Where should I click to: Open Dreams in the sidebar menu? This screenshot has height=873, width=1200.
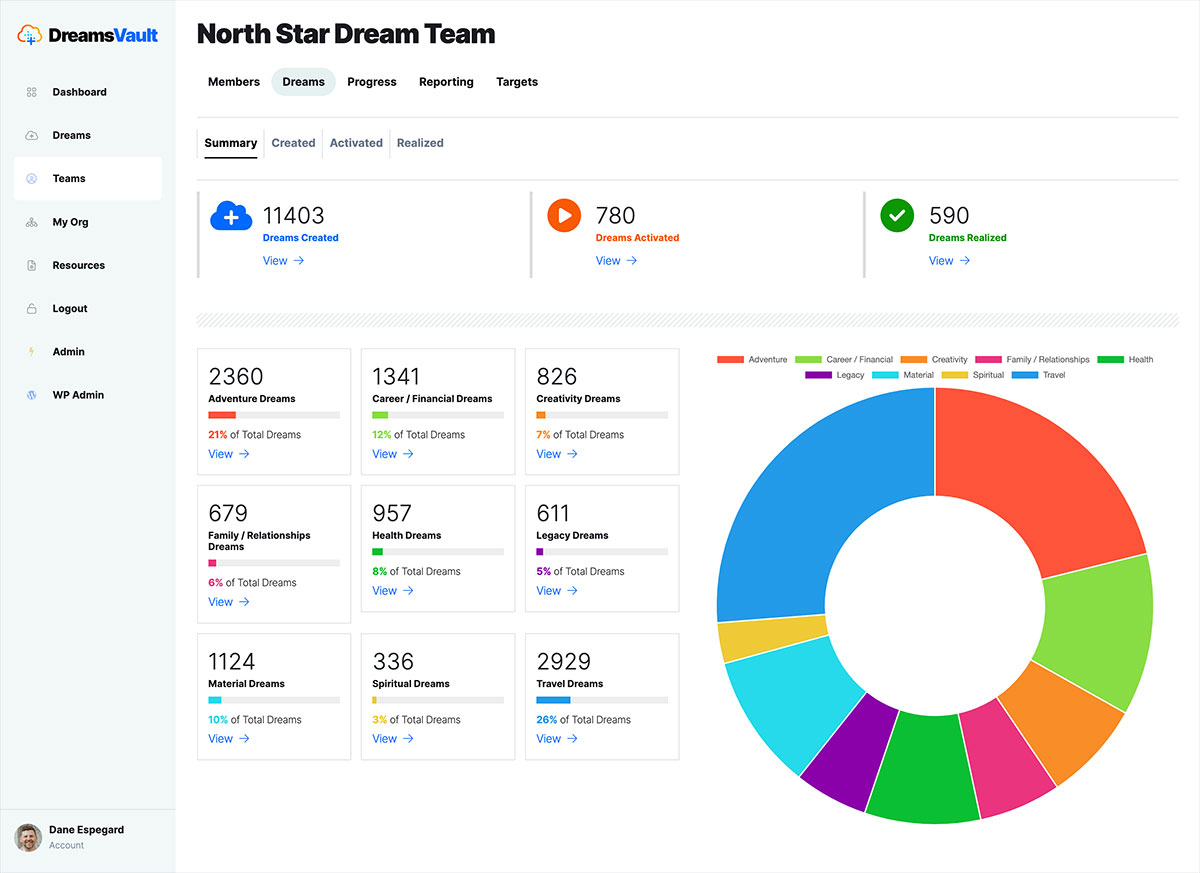click(88, 135)
